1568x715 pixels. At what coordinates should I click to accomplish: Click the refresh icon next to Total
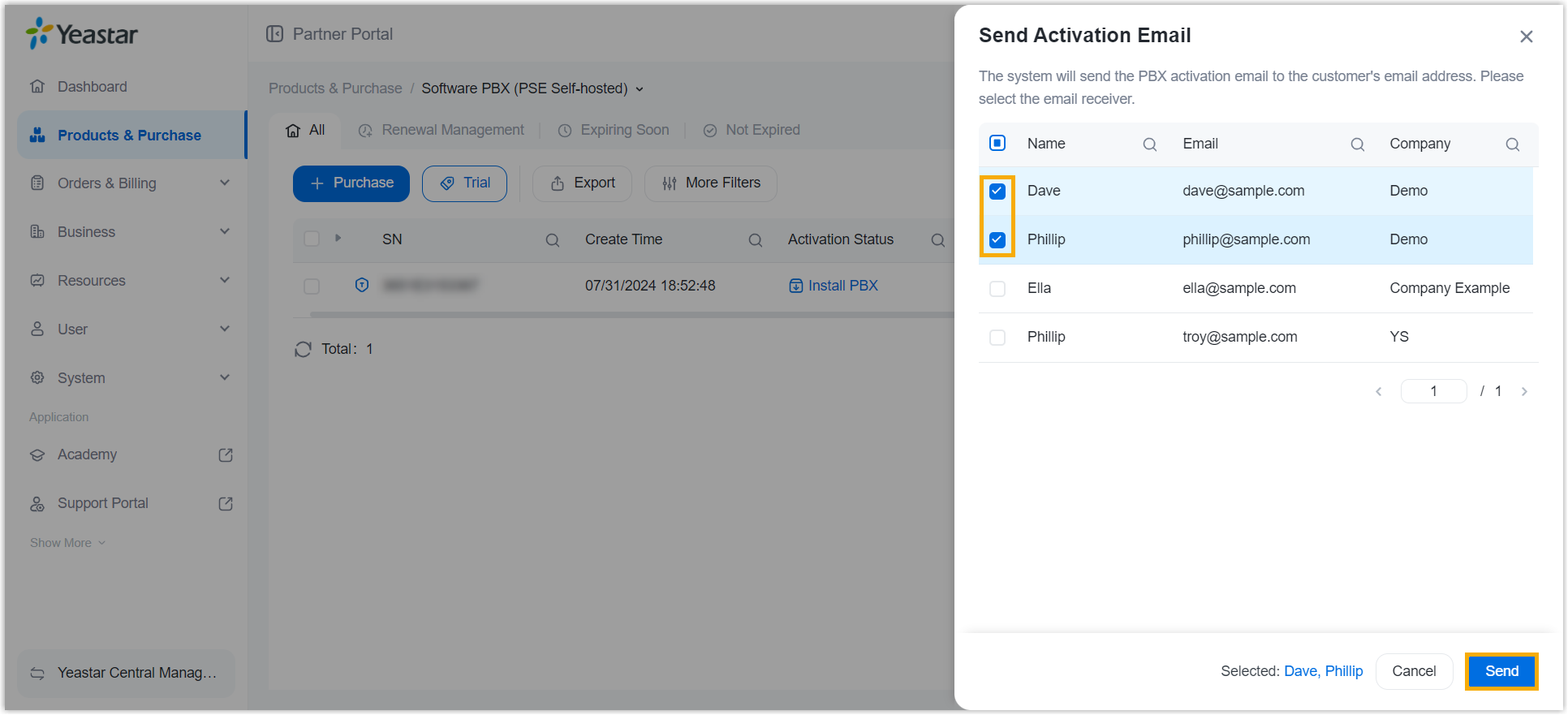pyautogui.click(x=303, y=349)
